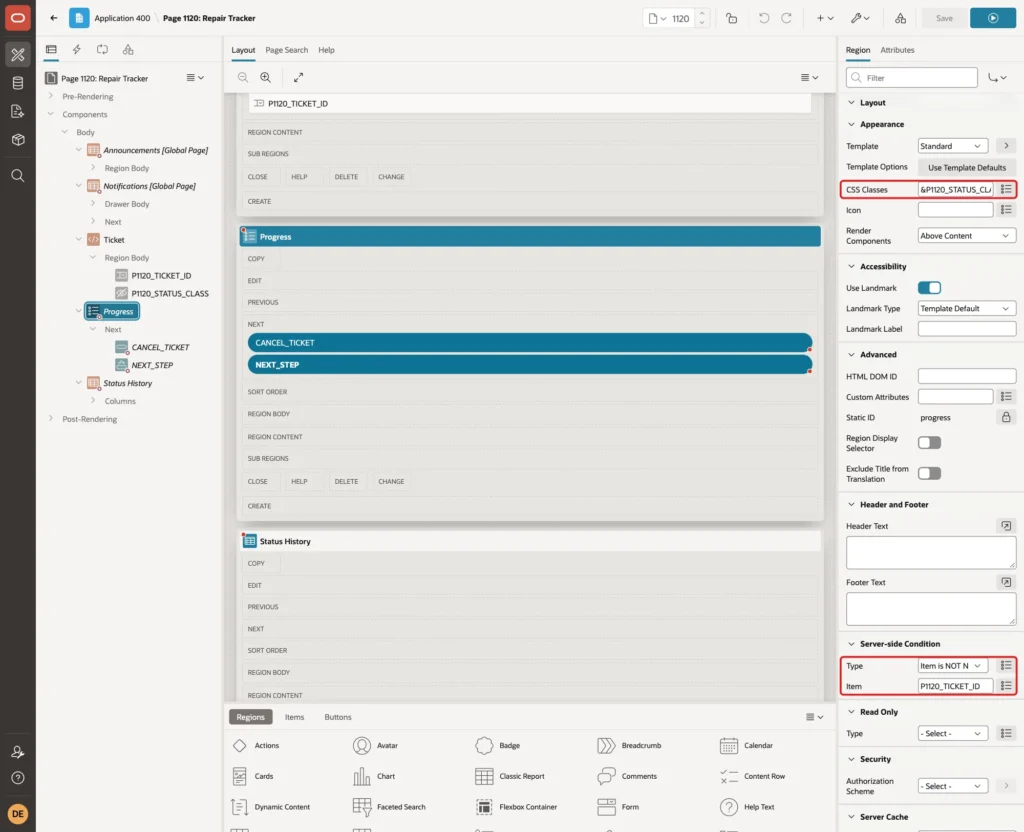1024x832 pixels.
Task: Redo the last change
Action: point(786,18)
